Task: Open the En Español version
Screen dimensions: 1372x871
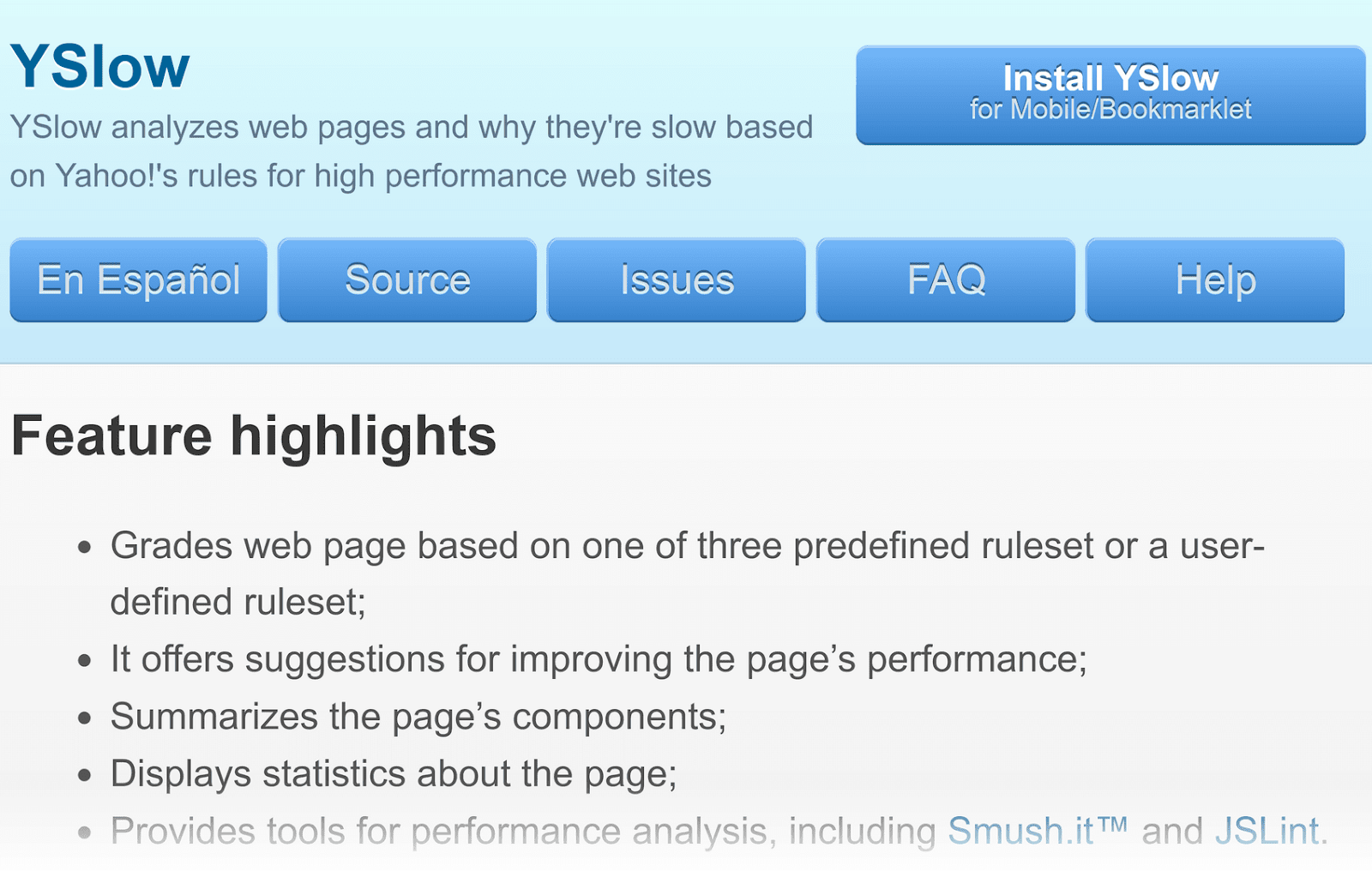Action: pos(137,279)
